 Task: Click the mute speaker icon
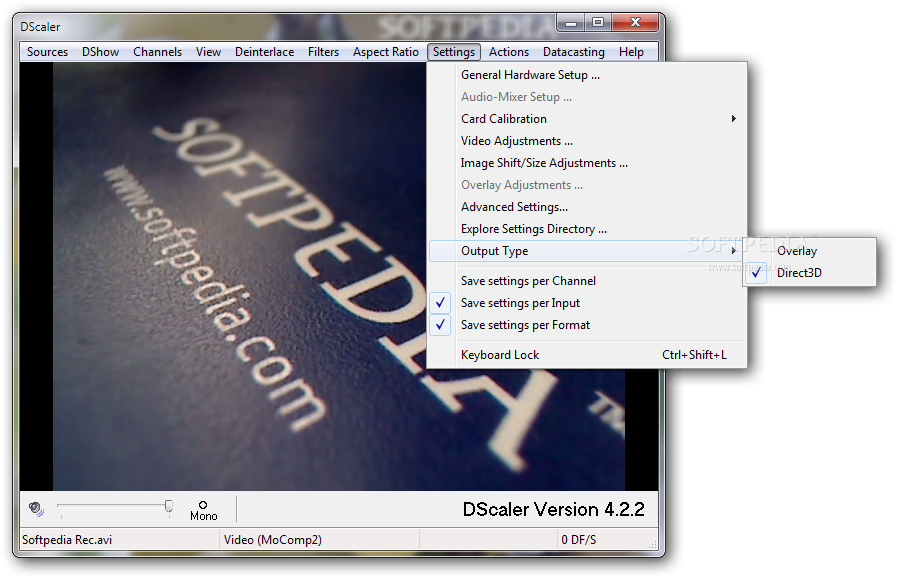click(36, 508)
